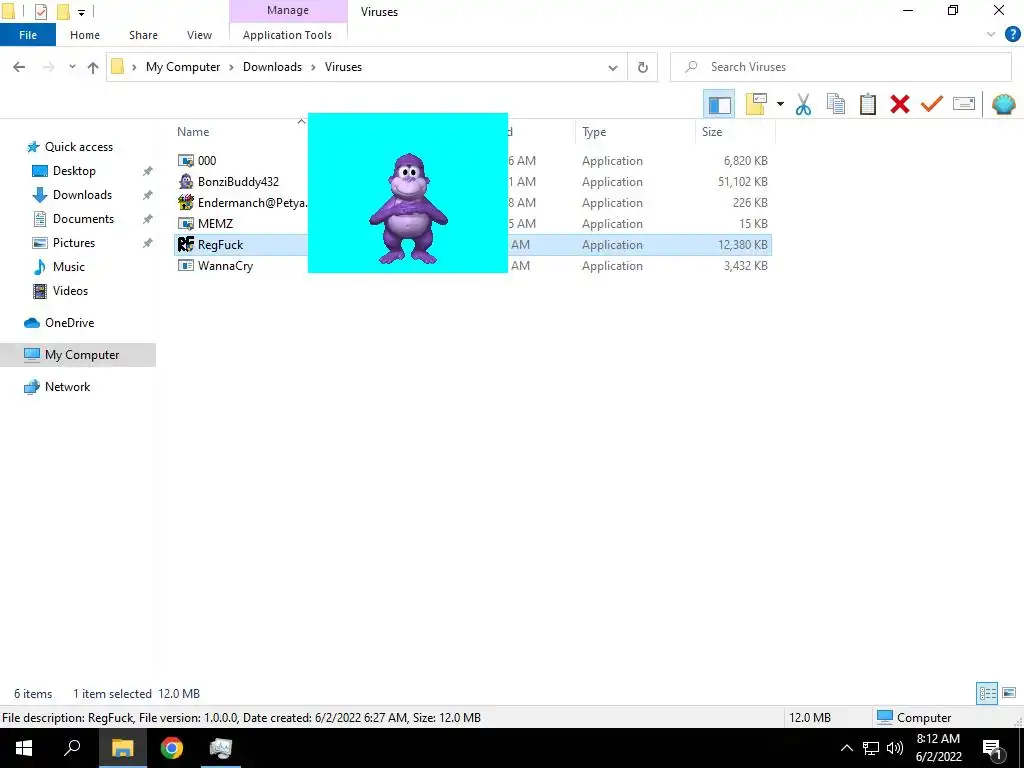Click Downloads in address breadcrumb
Image resolution: width=1024 pixels, height=768 pixels.
[272, 67]
